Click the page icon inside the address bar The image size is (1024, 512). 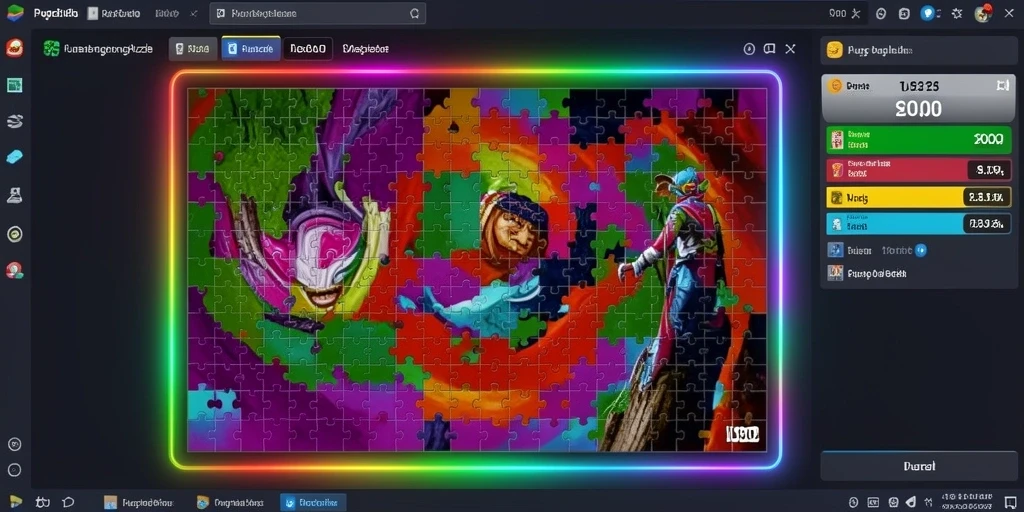coord(221,13)
